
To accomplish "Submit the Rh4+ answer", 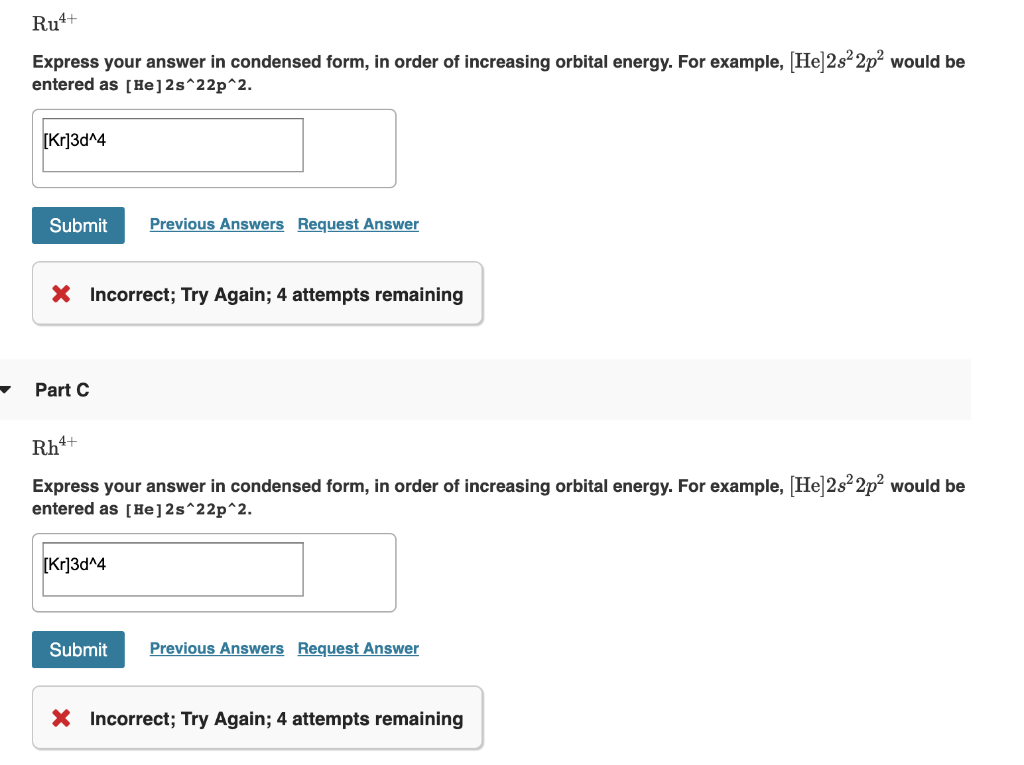I will [x=78, y=649].
